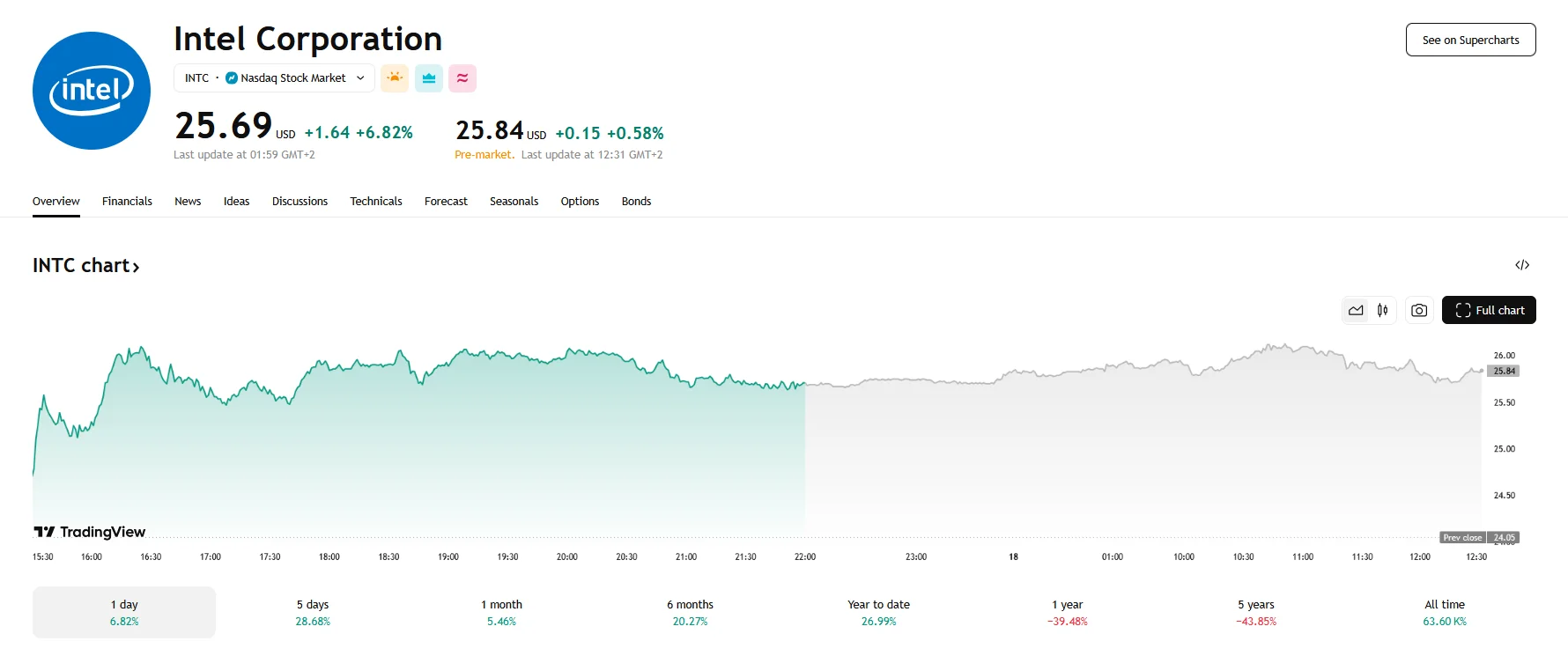Click the pink waves volatility badge
Screen dimensions: 1568x656
462,77
